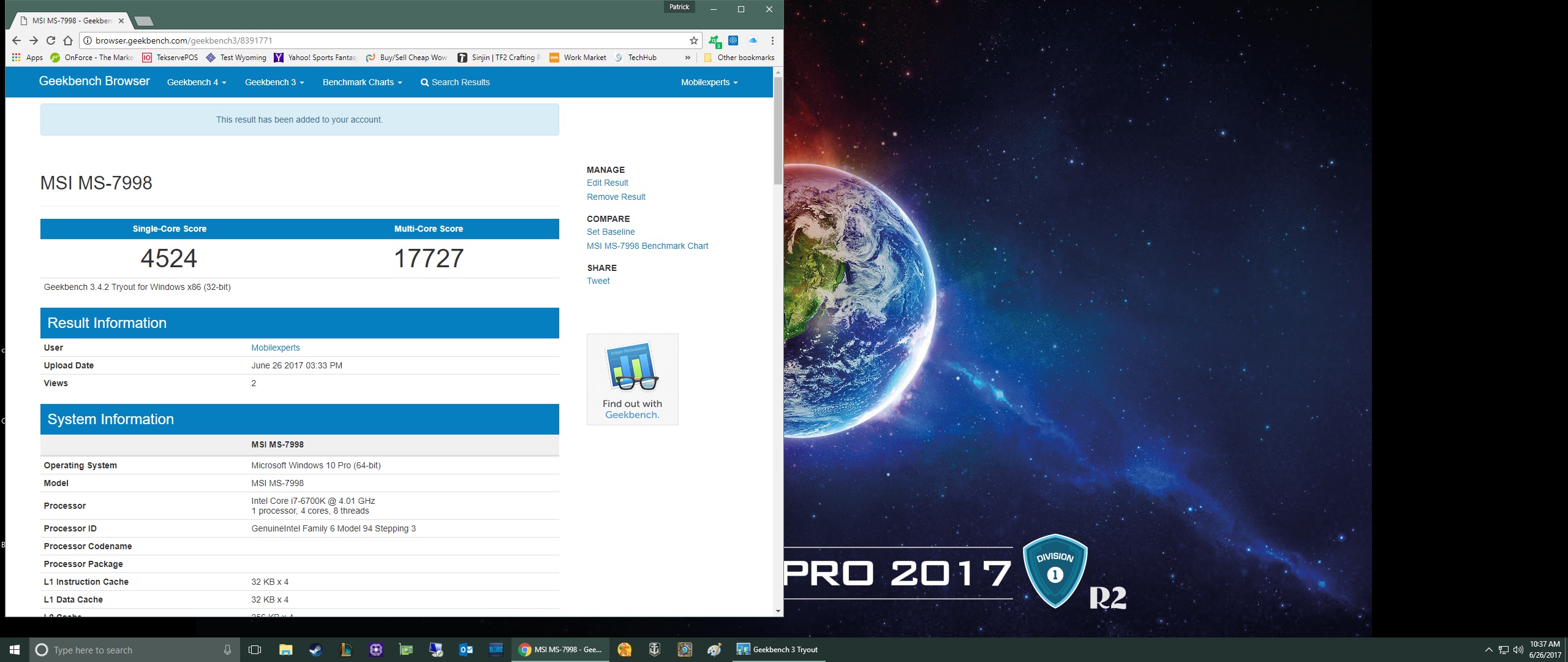This screenshot has width=1568, height=662.
Task: Open the Mobilexperts user link
Action: pos(276,348)
